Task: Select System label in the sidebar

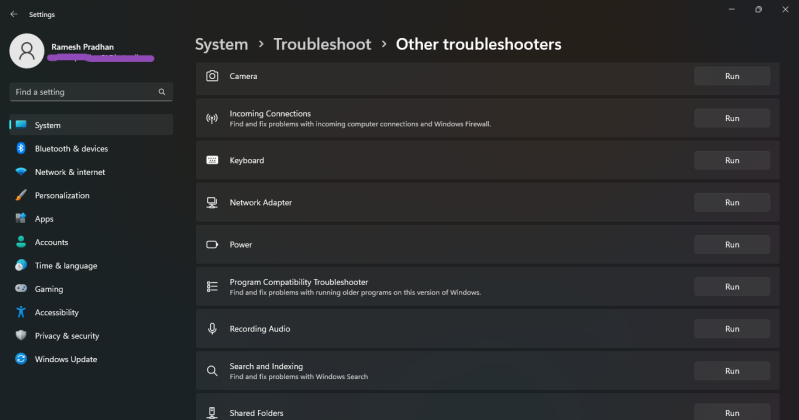Action: pyautogui.click(x=47, y=125)
